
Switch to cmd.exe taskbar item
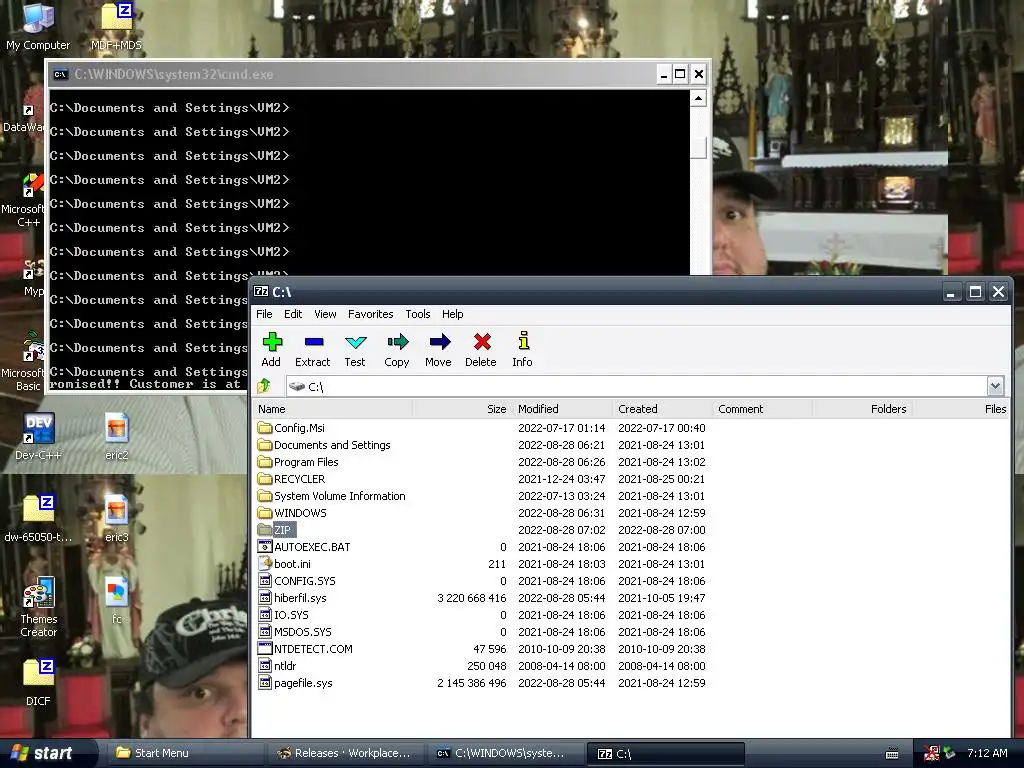(506, 753)
